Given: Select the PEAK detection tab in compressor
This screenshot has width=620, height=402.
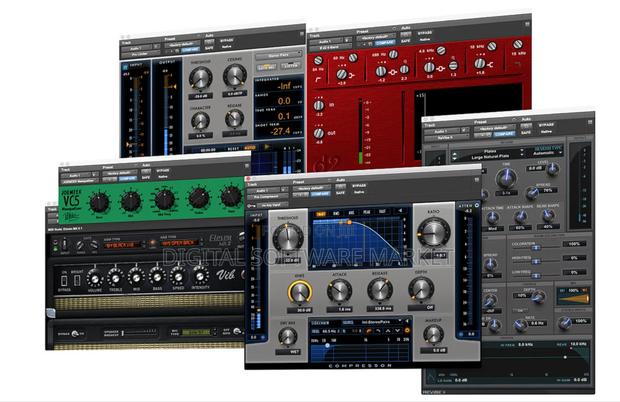Looking at the screenshot, I should pos(367,214).
